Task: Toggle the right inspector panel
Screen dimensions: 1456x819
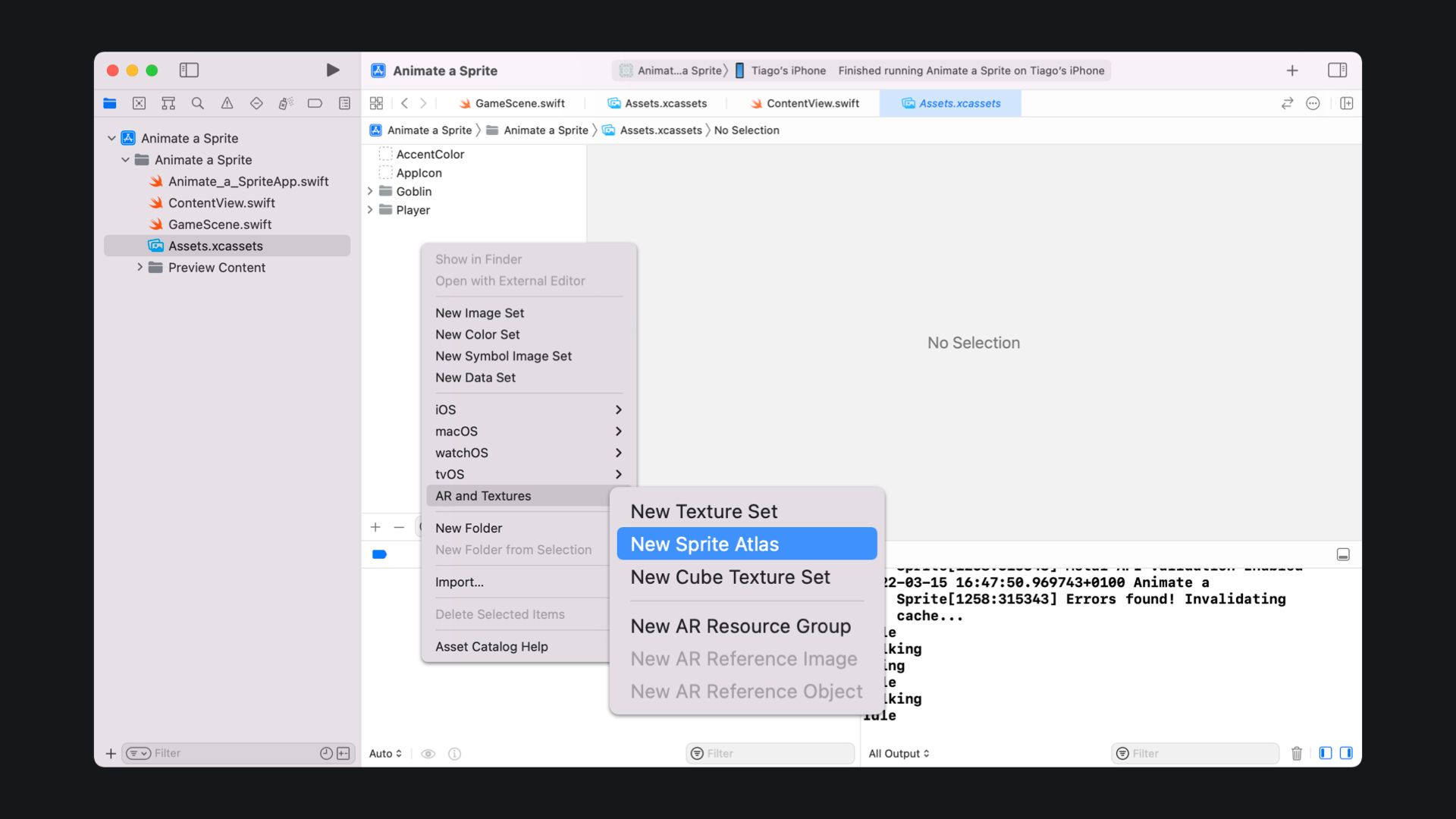Action: tap(1337, 71)
